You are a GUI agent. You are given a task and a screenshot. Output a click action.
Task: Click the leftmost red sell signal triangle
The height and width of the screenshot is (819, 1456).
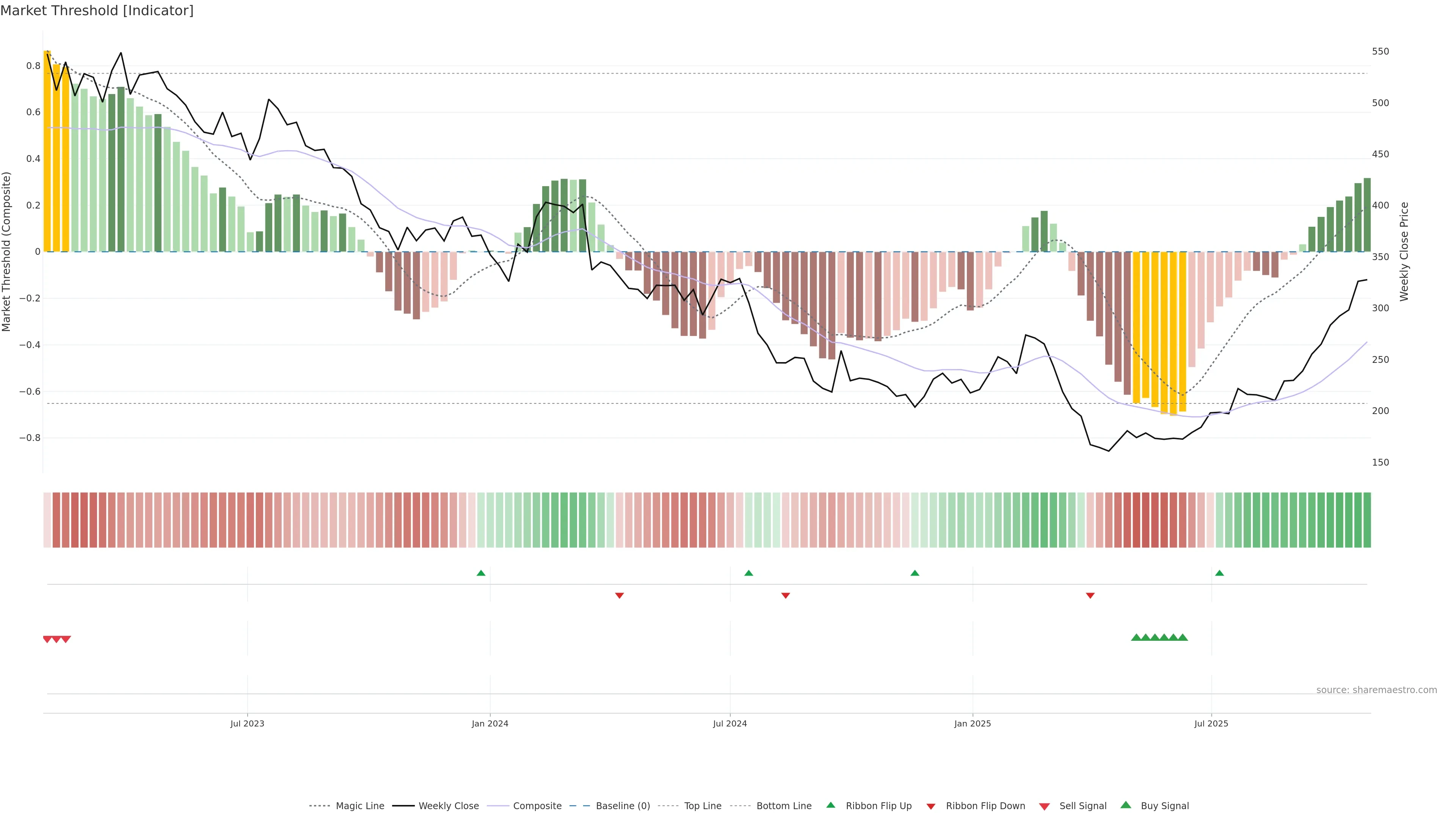pyautogui.click(x=47, y=639)
